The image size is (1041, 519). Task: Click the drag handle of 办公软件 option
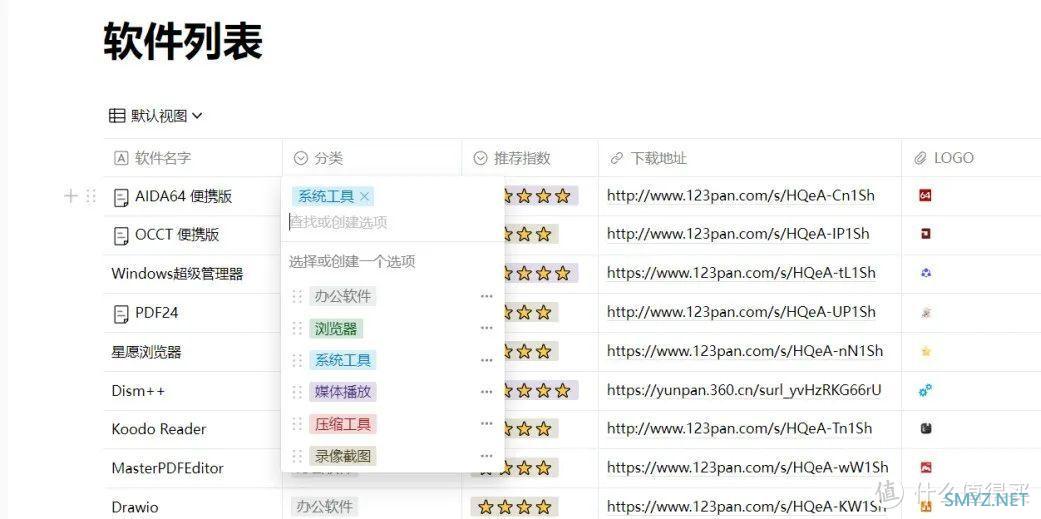pos(297,297)
